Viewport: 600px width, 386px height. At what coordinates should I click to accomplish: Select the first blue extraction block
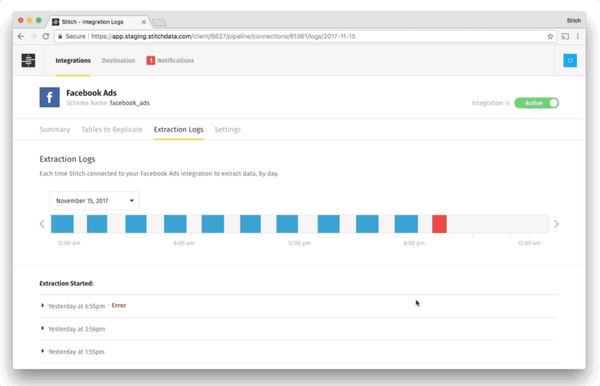point(62,224)
